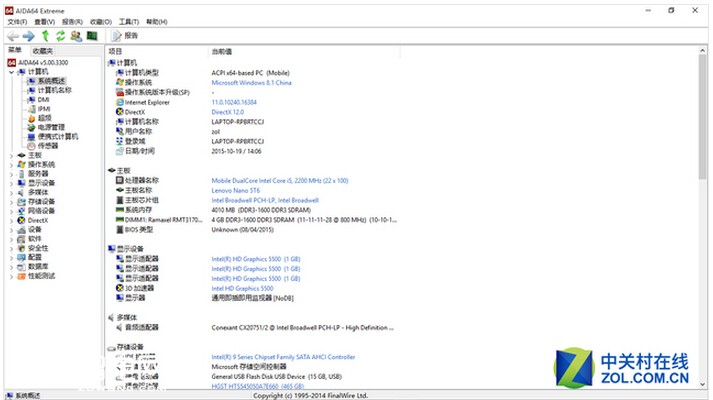Open the 报告(R) menu
The image size is (713, 400).
pos(72,22)
